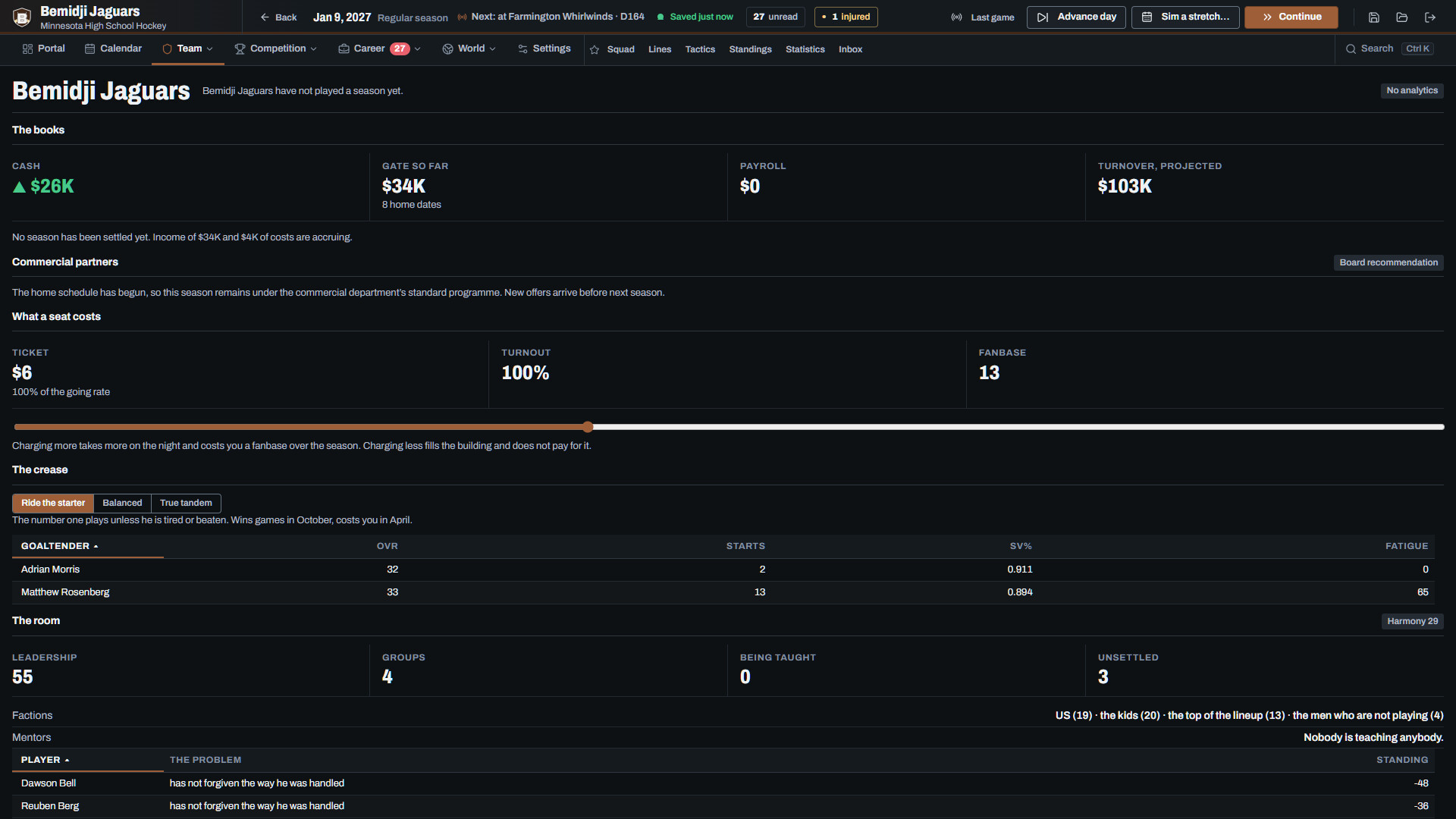Switch to the Standings tab
Viewport: 1456px width, 819px height.
[x=750, y=49]
